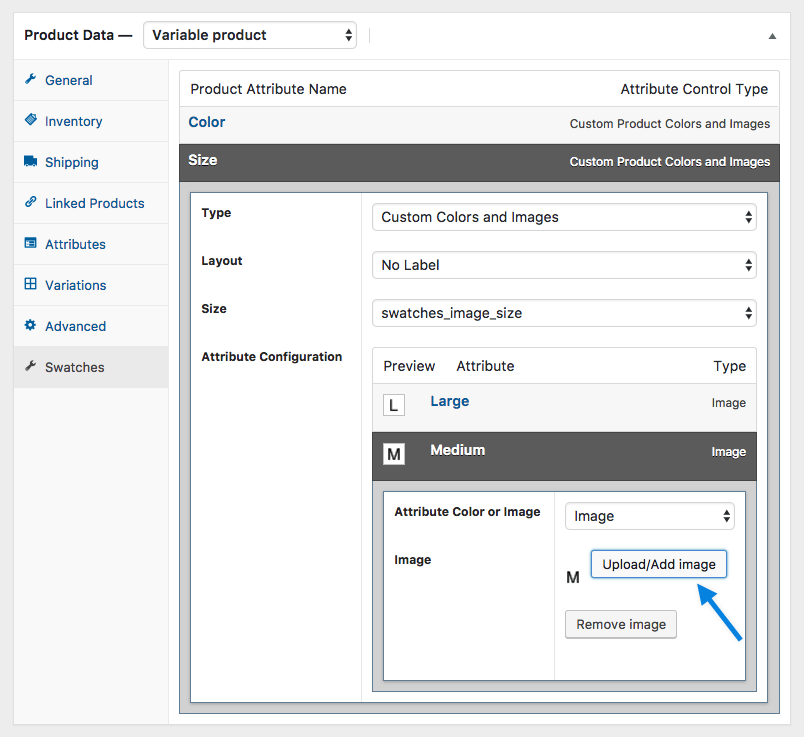804x737 pixels.
Task: Click the Inventory tag icon
Action: click(x=30, y=121)
